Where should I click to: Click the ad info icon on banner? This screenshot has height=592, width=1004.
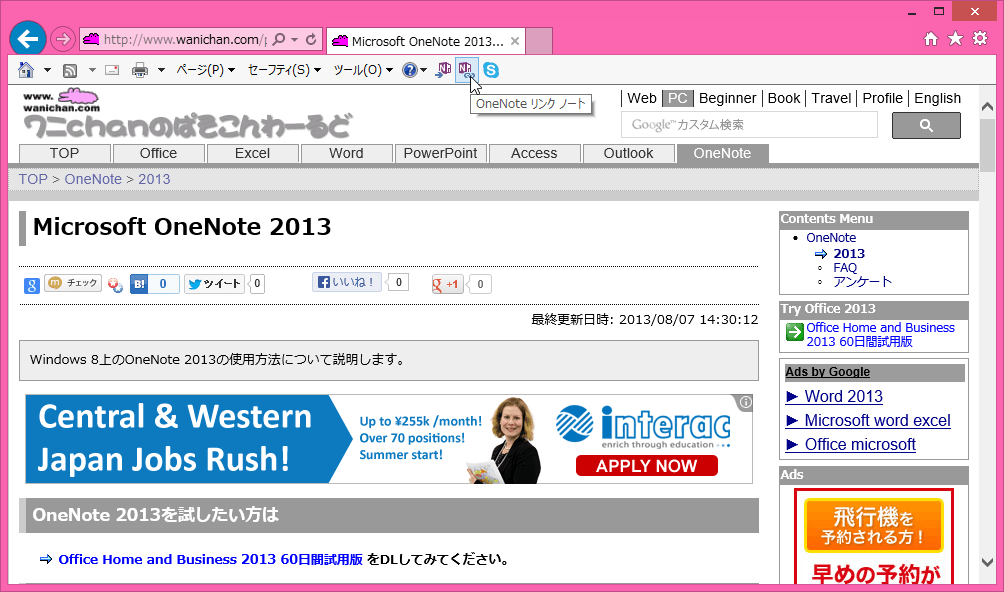(x=745, y=403)
